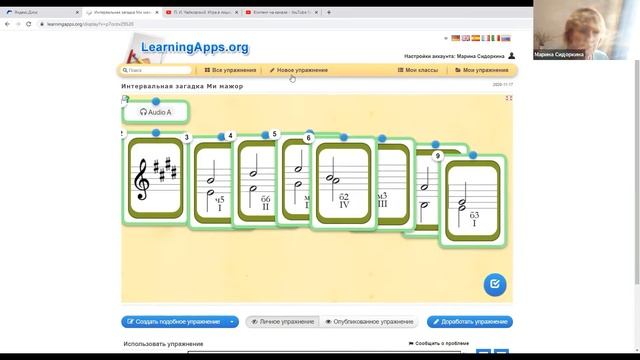Expand the language list arrow beside flags
640x360 pixels.
(x=446, y=38)
